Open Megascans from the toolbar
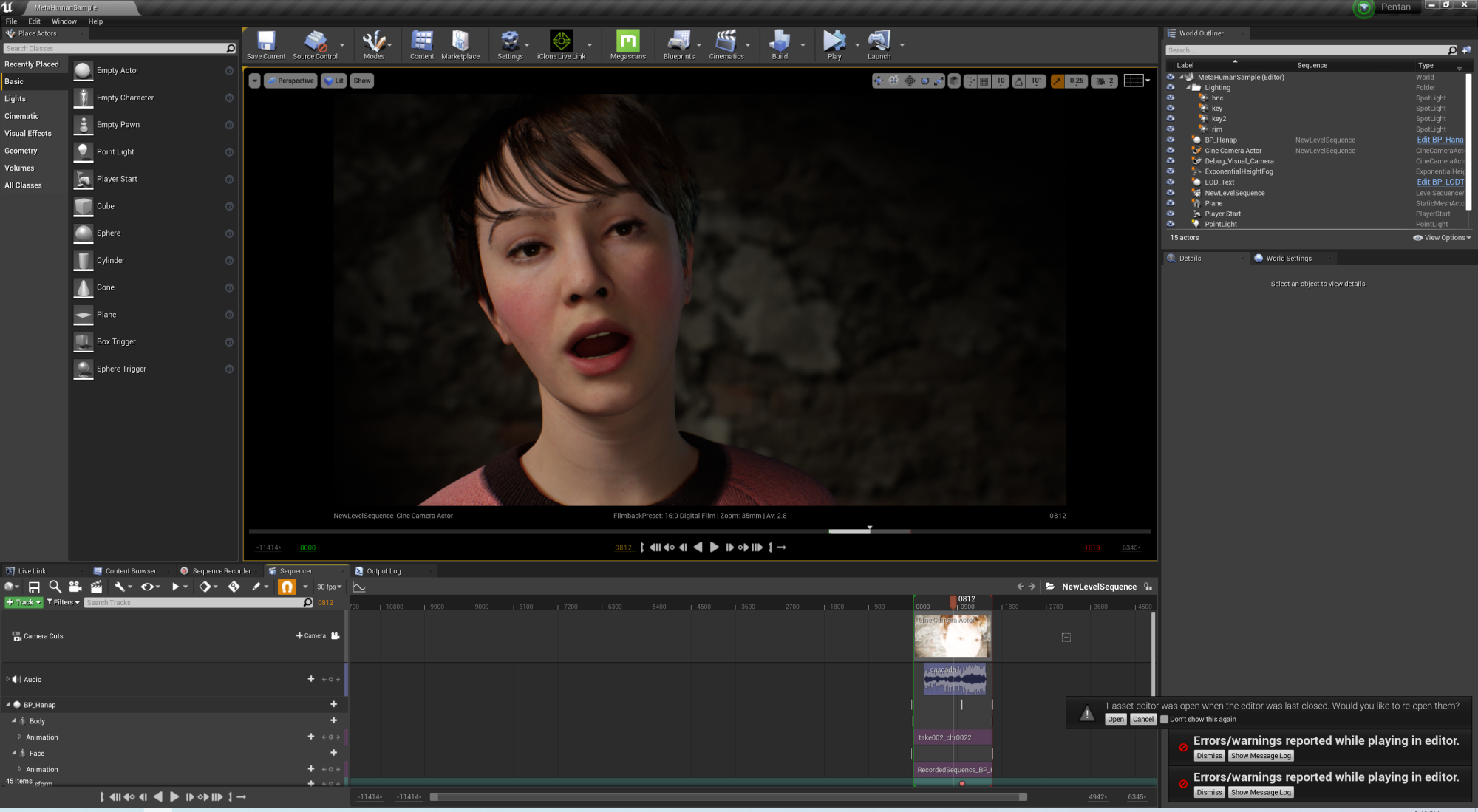This screenshot has height=812, width=1478. tap(627, 44)
